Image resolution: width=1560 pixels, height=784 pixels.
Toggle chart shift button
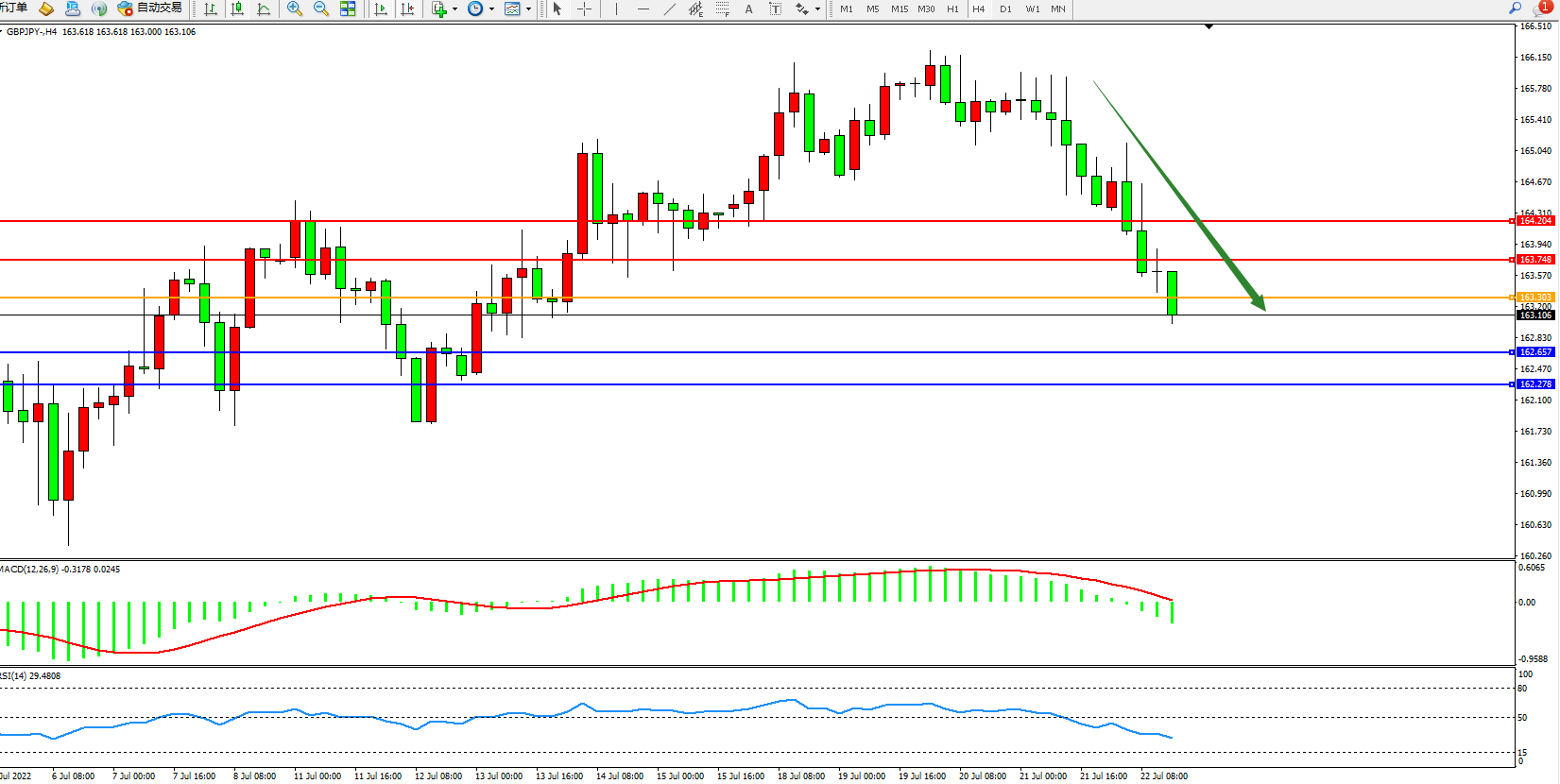[407, 9]
